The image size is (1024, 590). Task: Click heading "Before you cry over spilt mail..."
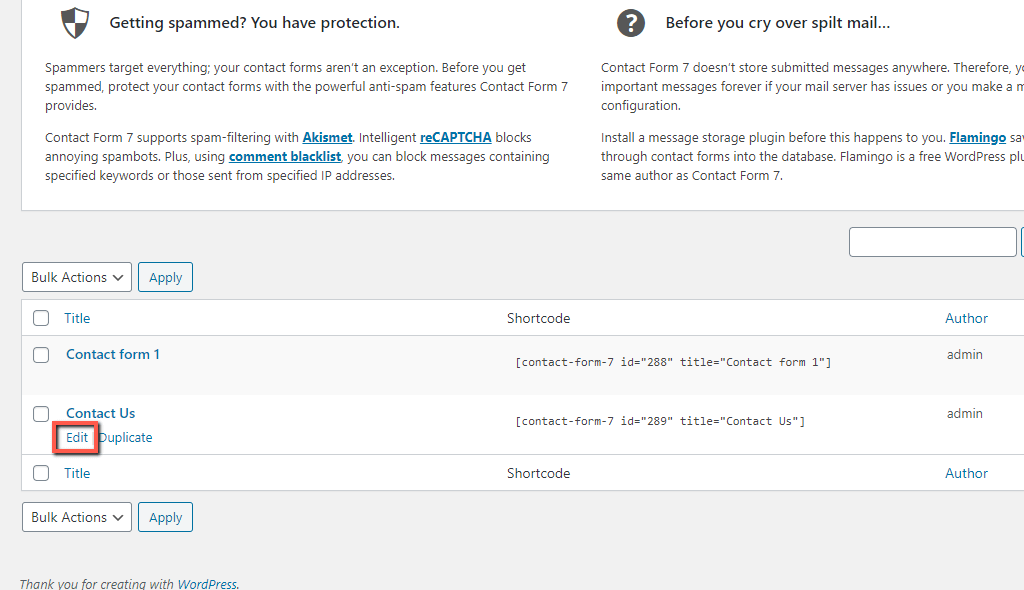[777, 23]
